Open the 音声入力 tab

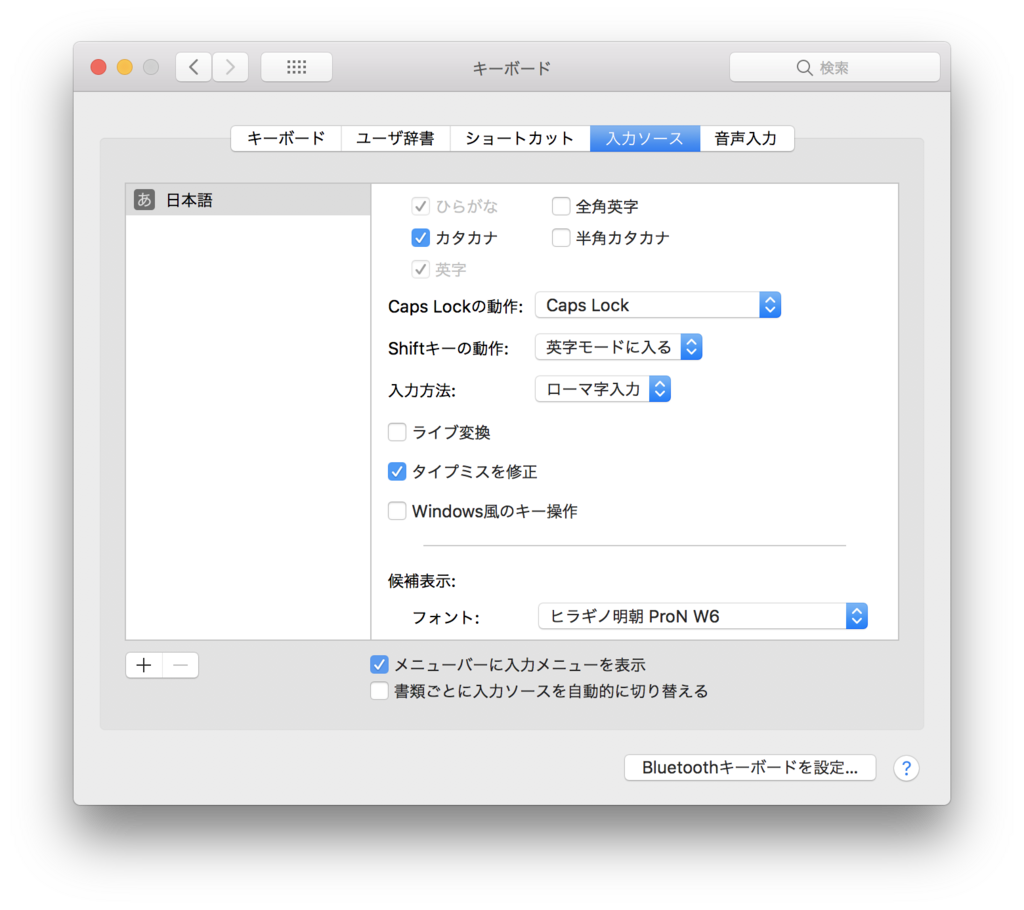tap(746, 138)
